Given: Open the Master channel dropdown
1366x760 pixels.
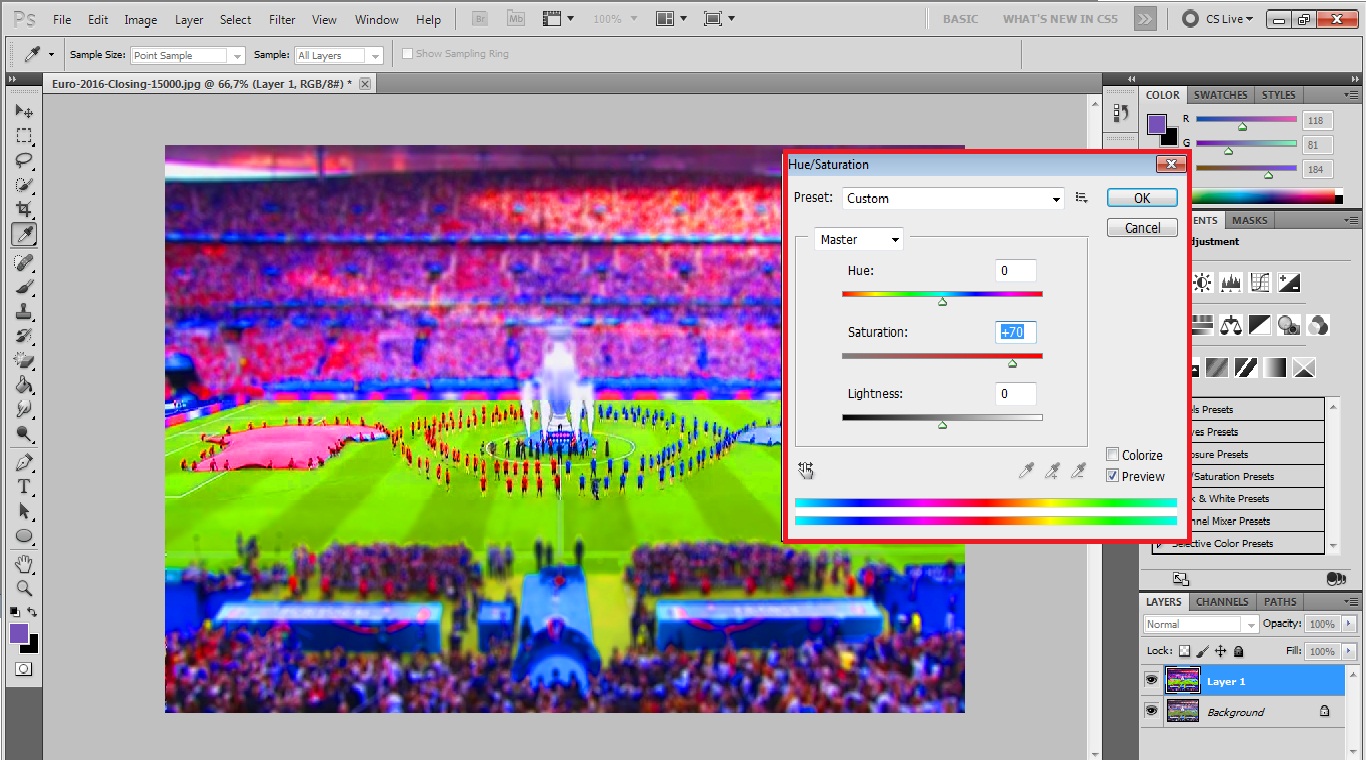Looking at the screenshot, I should click(859, 239).
